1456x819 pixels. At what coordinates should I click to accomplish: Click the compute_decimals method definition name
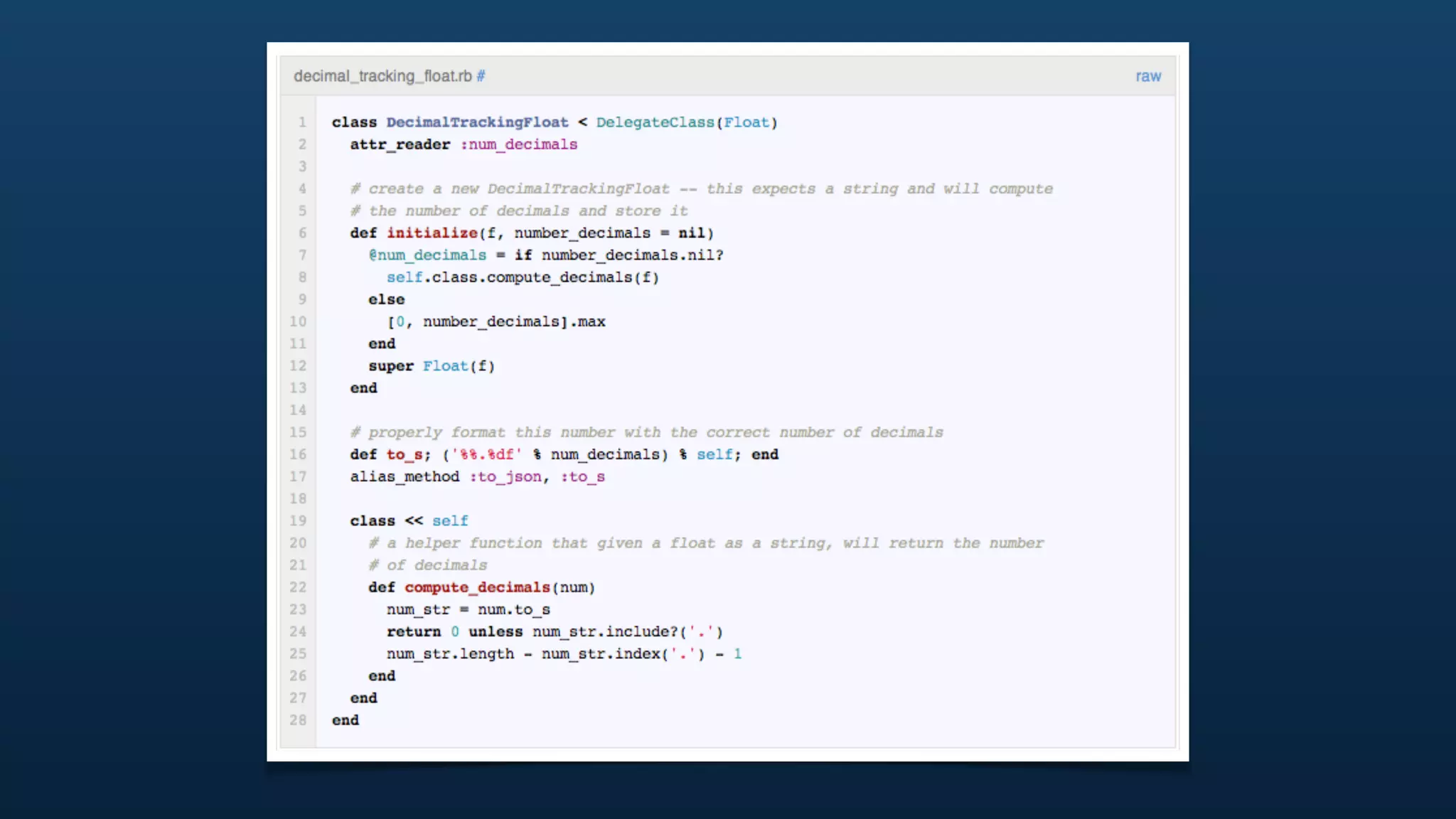click(477, 587)
